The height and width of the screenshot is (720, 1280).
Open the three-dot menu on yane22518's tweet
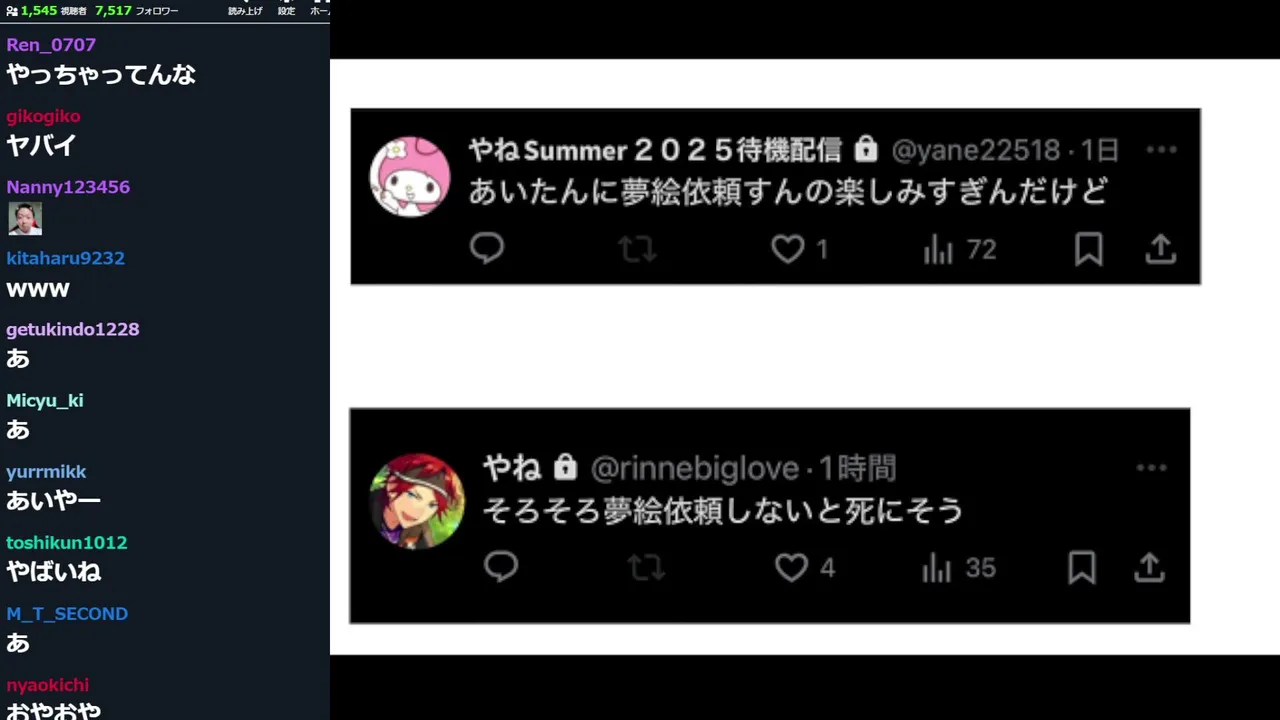click(x=1161, y=150)
